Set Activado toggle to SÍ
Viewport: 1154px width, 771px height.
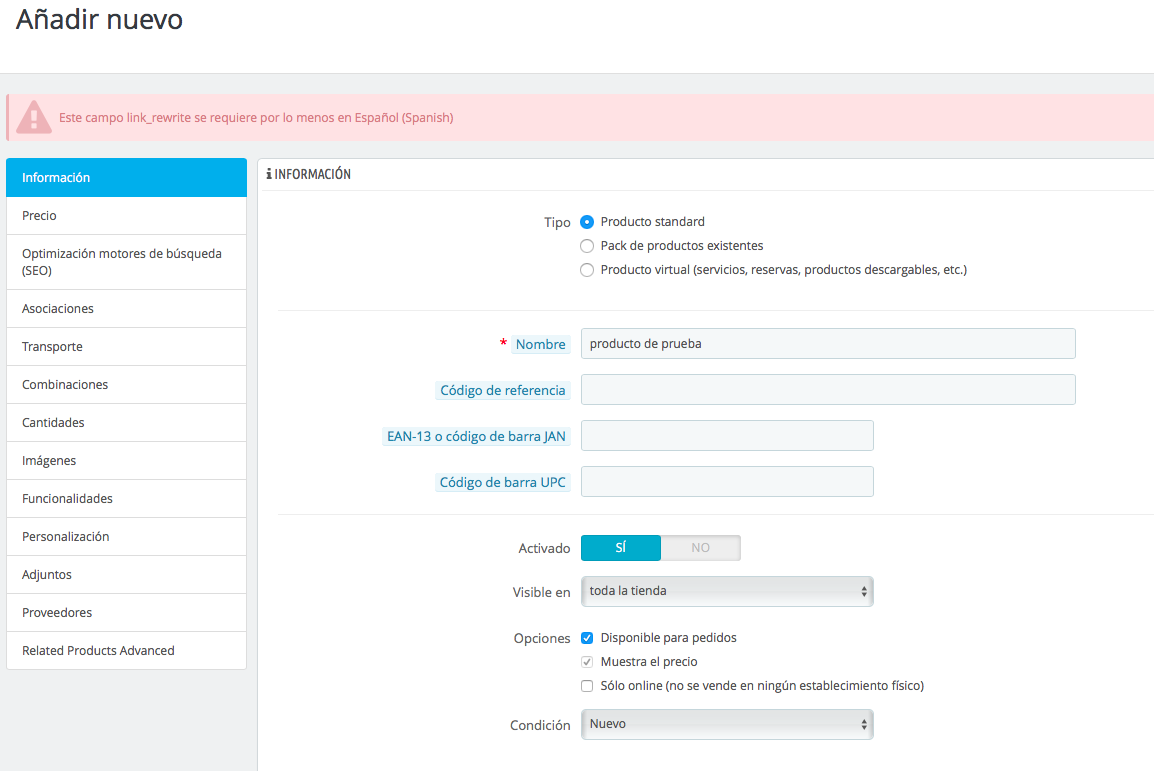point(620,548)
